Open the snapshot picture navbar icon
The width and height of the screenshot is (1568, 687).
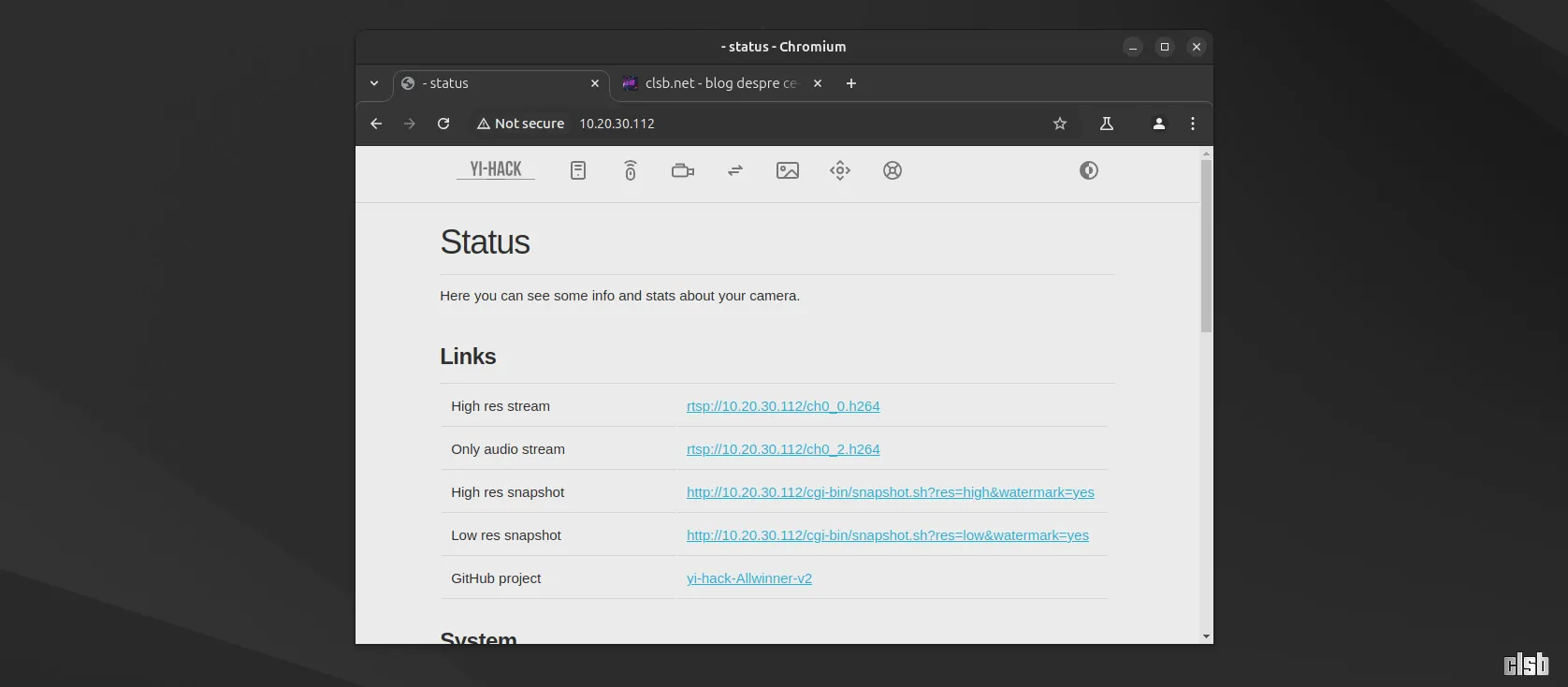[x=788, y=170]
